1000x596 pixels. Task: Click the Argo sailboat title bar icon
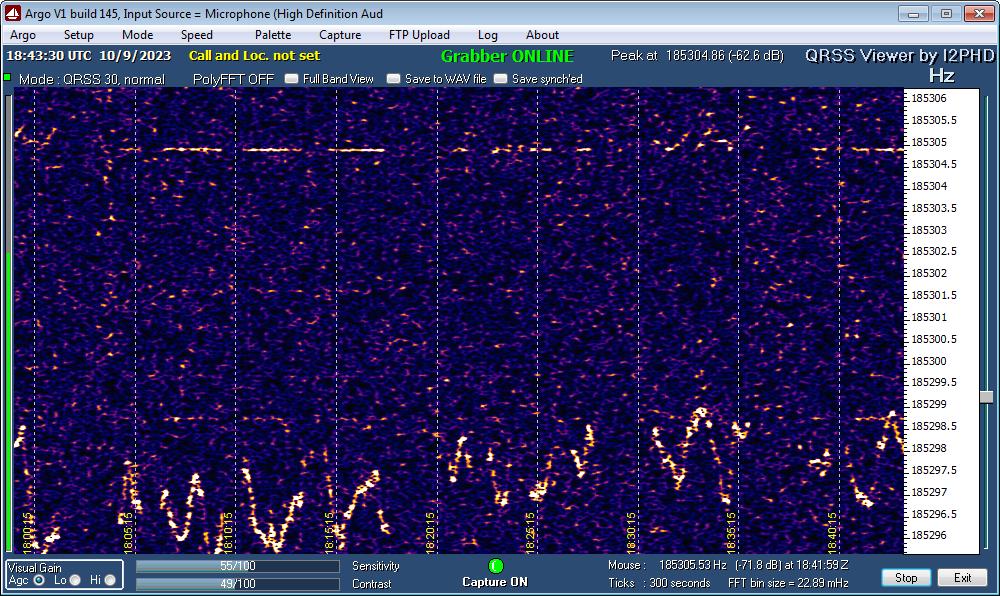[x=13, y=13]
